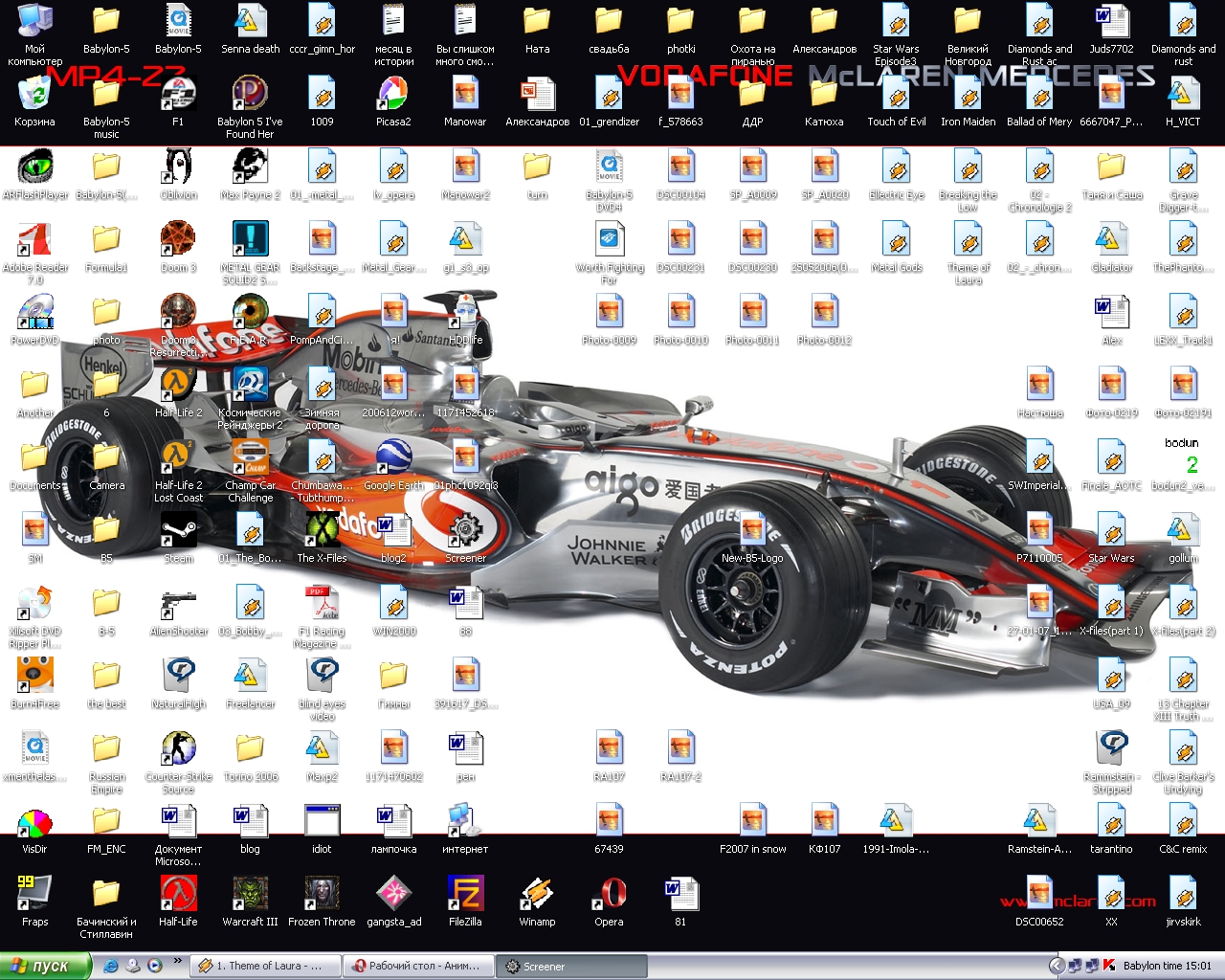This screenshot has height=980, width=1225.
Task: Open the VisDir shortcut
Action: point(34,829)
